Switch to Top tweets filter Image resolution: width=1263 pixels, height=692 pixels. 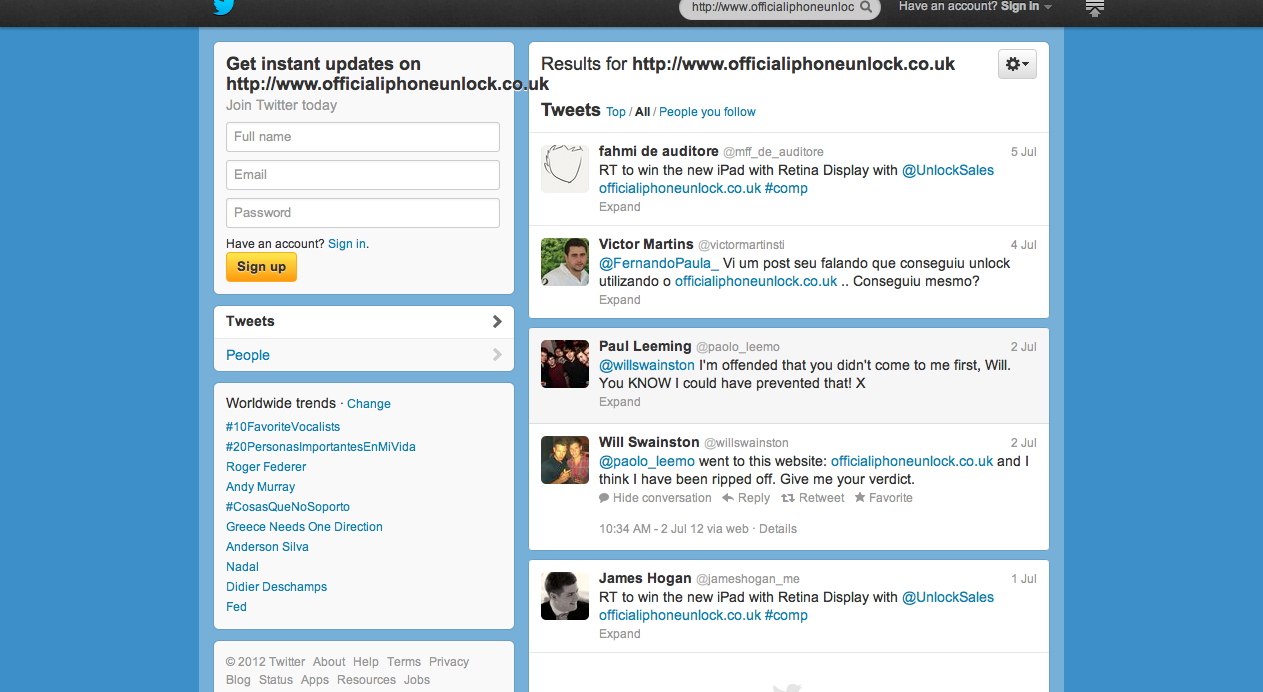click(616, 112)
